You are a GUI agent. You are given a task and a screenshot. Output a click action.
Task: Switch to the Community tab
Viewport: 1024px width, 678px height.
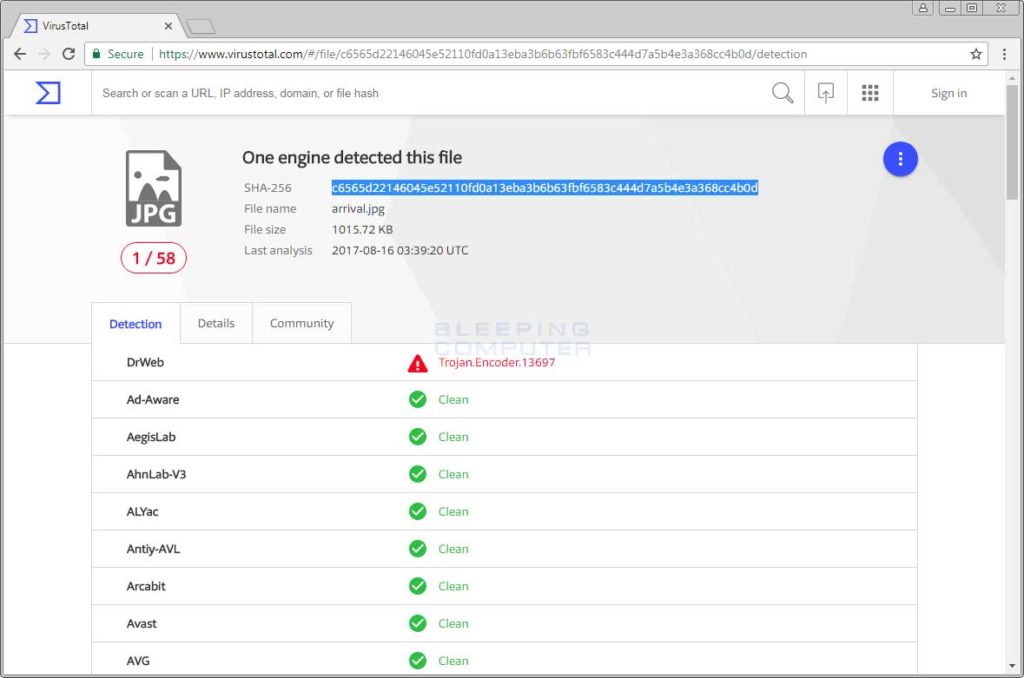302,323
